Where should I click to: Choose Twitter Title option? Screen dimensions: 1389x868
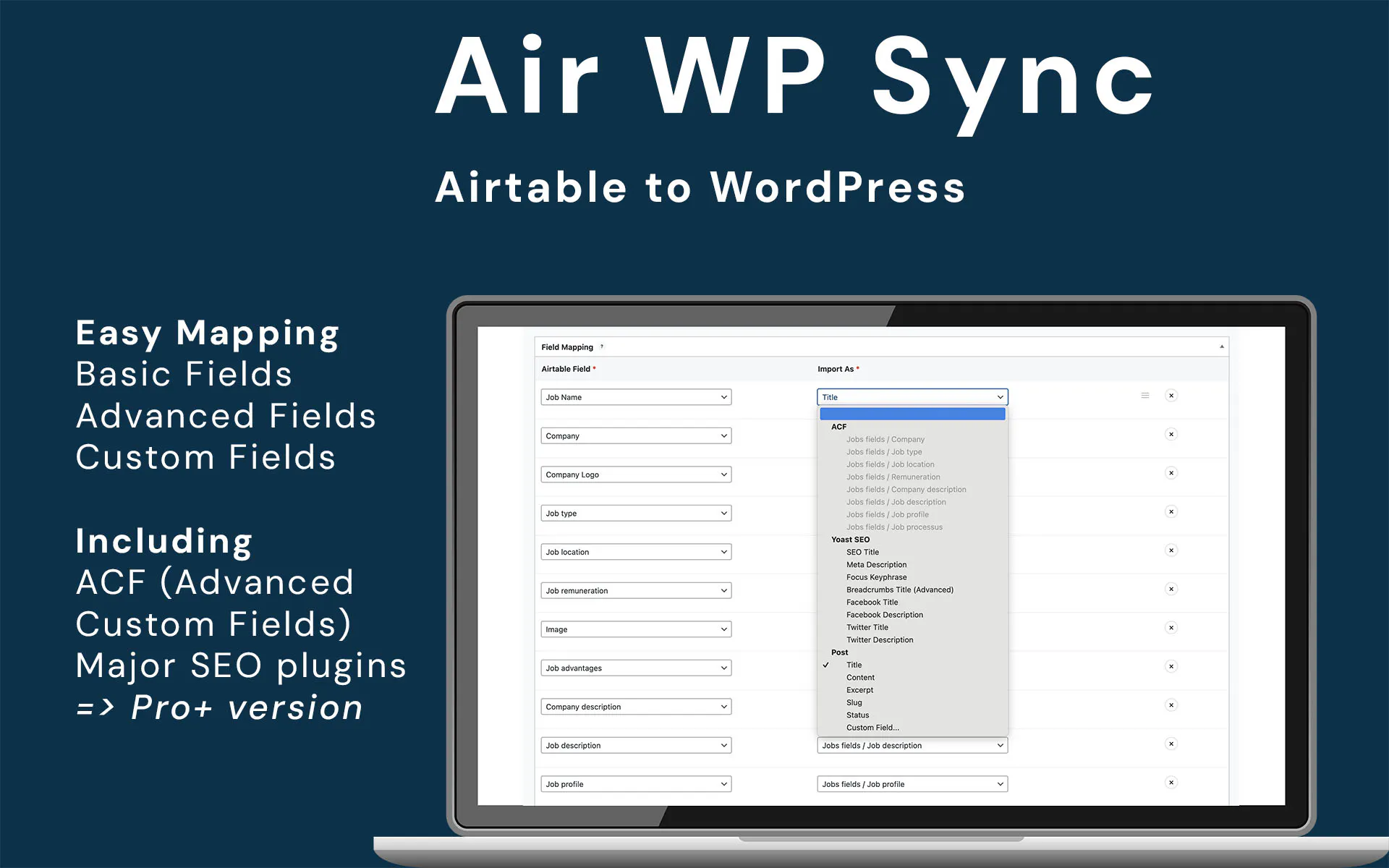tap(867, 627)
